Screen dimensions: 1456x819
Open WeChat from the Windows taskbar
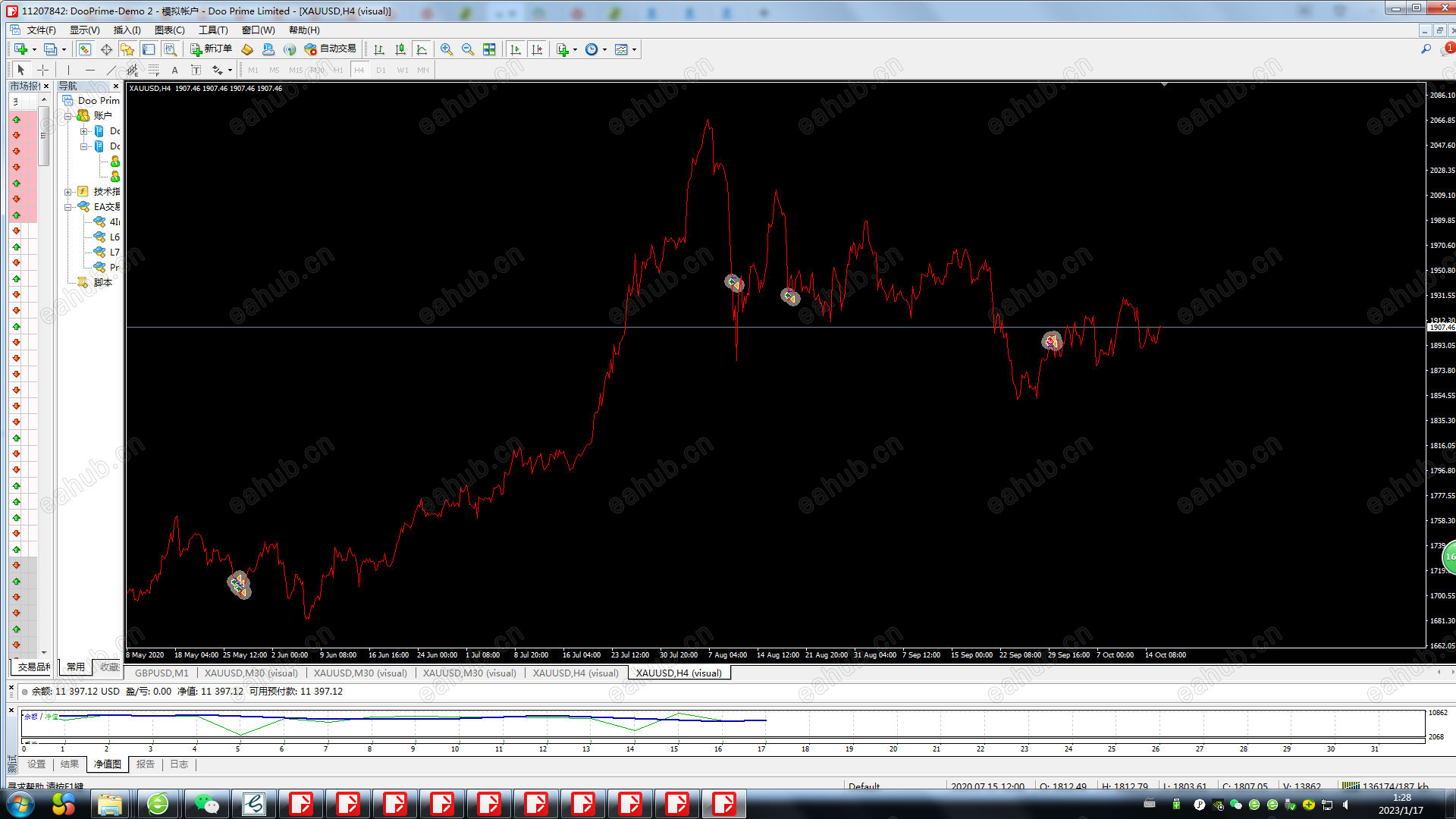tap(206, 804)
